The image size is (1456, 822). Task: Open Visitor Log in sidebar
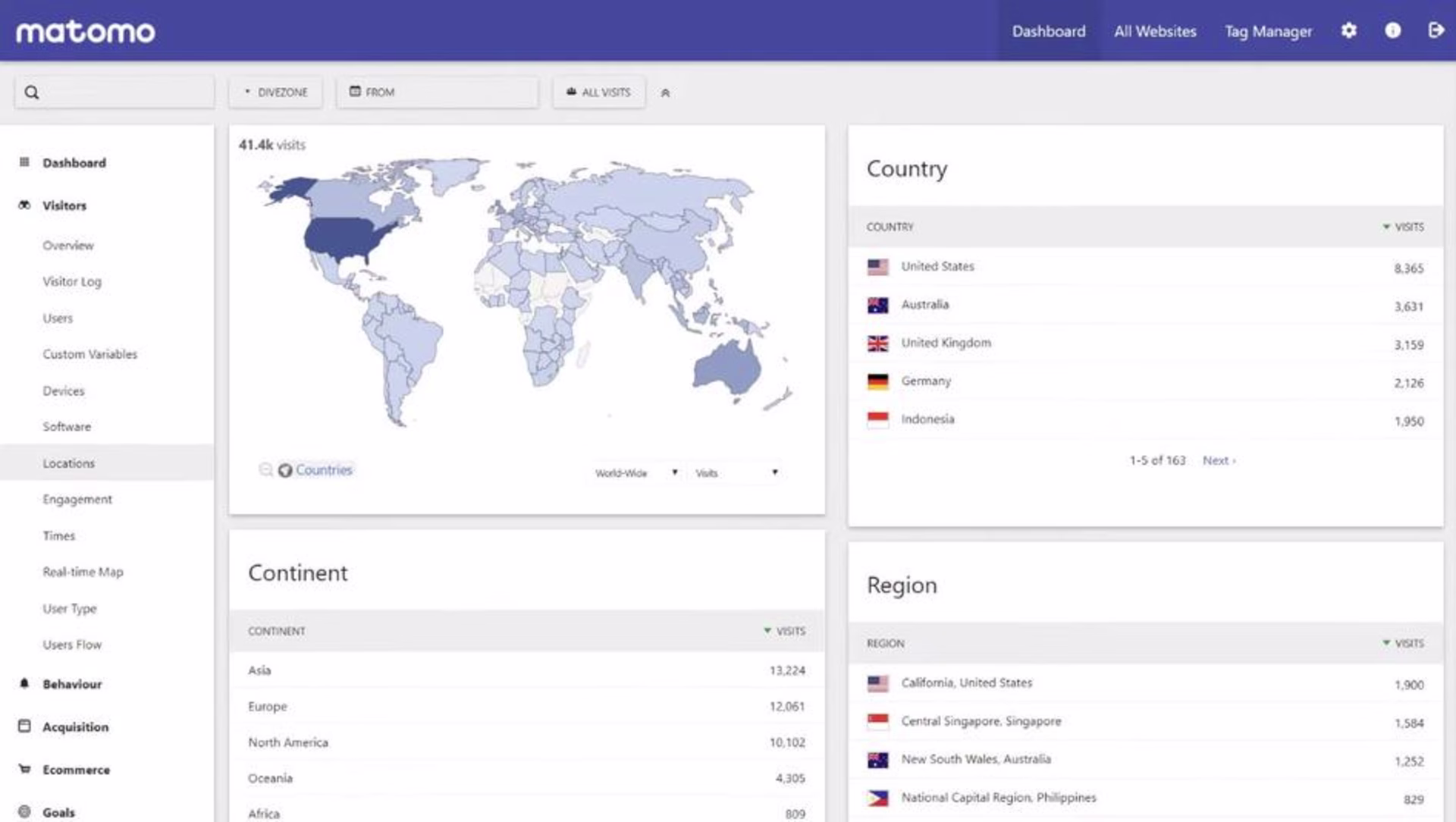pos(72,281)
